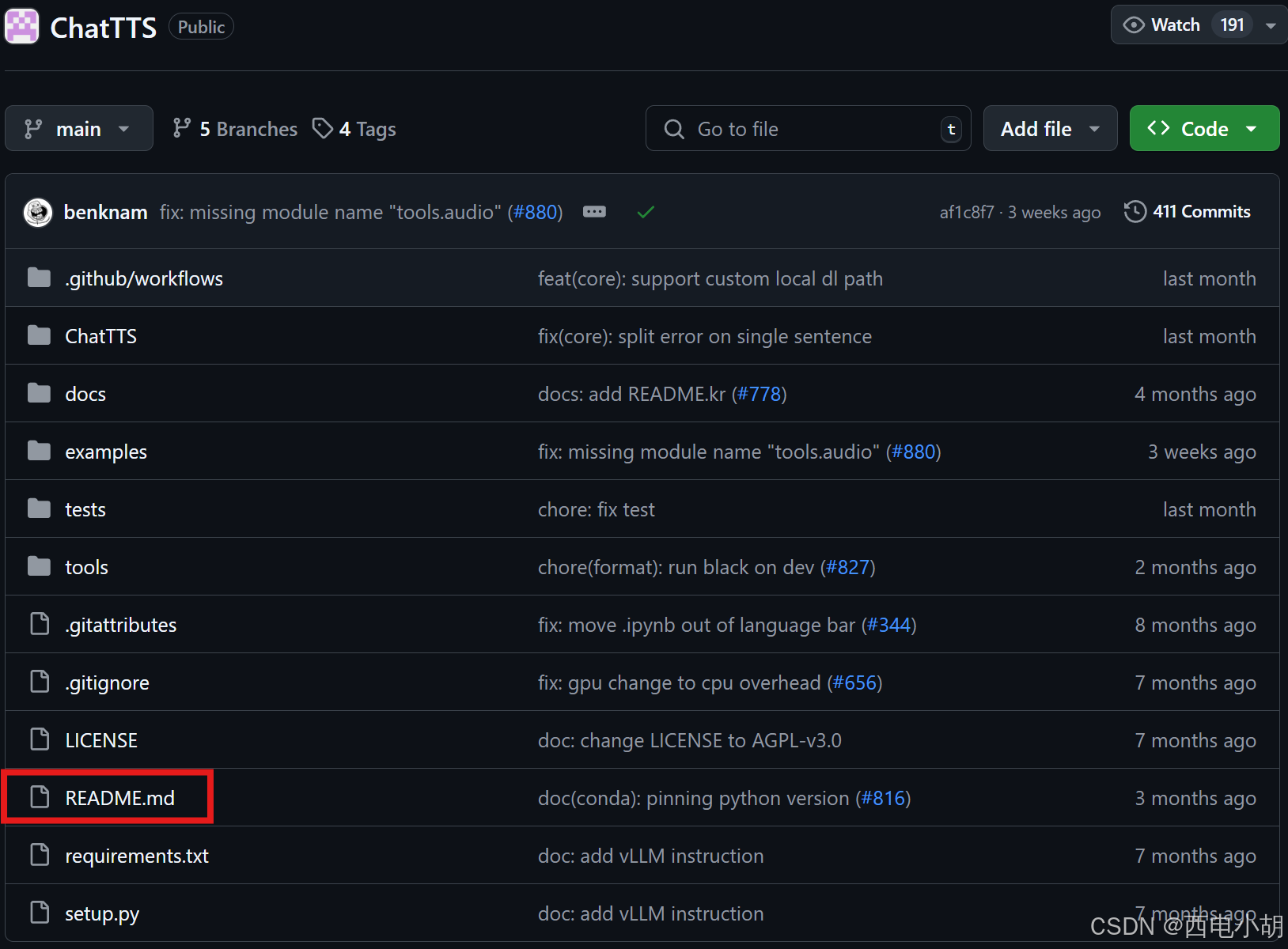
Task: Click the .gitignore file icon
Action: [x=40, y=682]
